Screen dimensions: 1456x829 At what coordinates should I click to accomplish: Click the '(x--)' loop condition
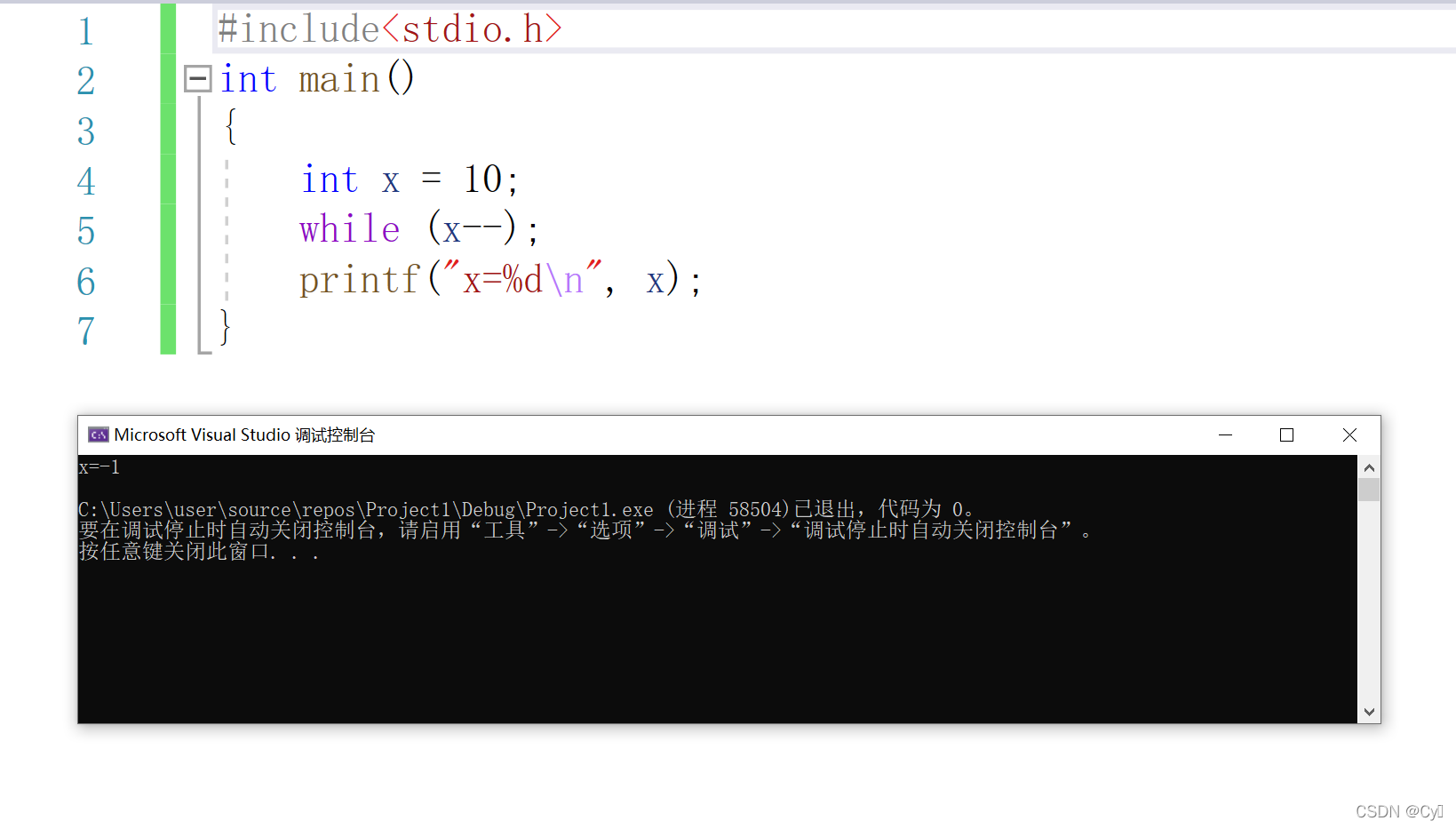tap(472, 229)
